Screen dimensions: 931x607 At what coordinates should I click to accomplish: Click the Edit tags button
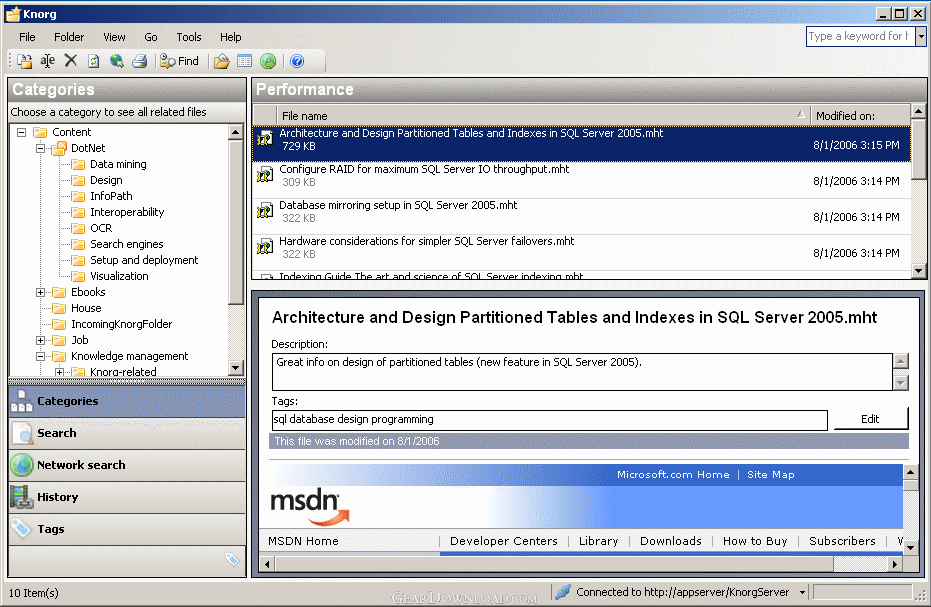tap(870, 419)
